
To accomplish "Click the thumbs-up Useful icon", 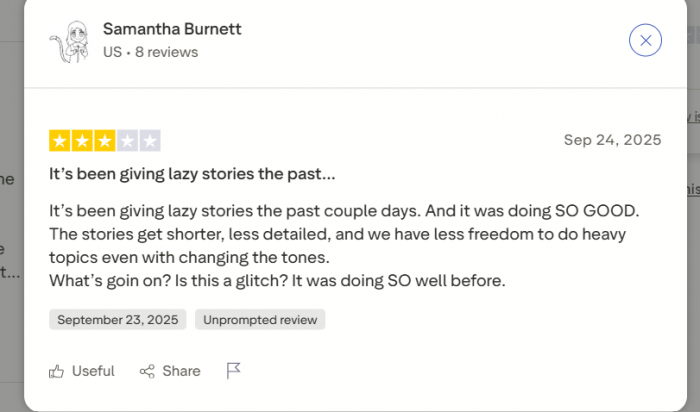I will coord(57,371).
